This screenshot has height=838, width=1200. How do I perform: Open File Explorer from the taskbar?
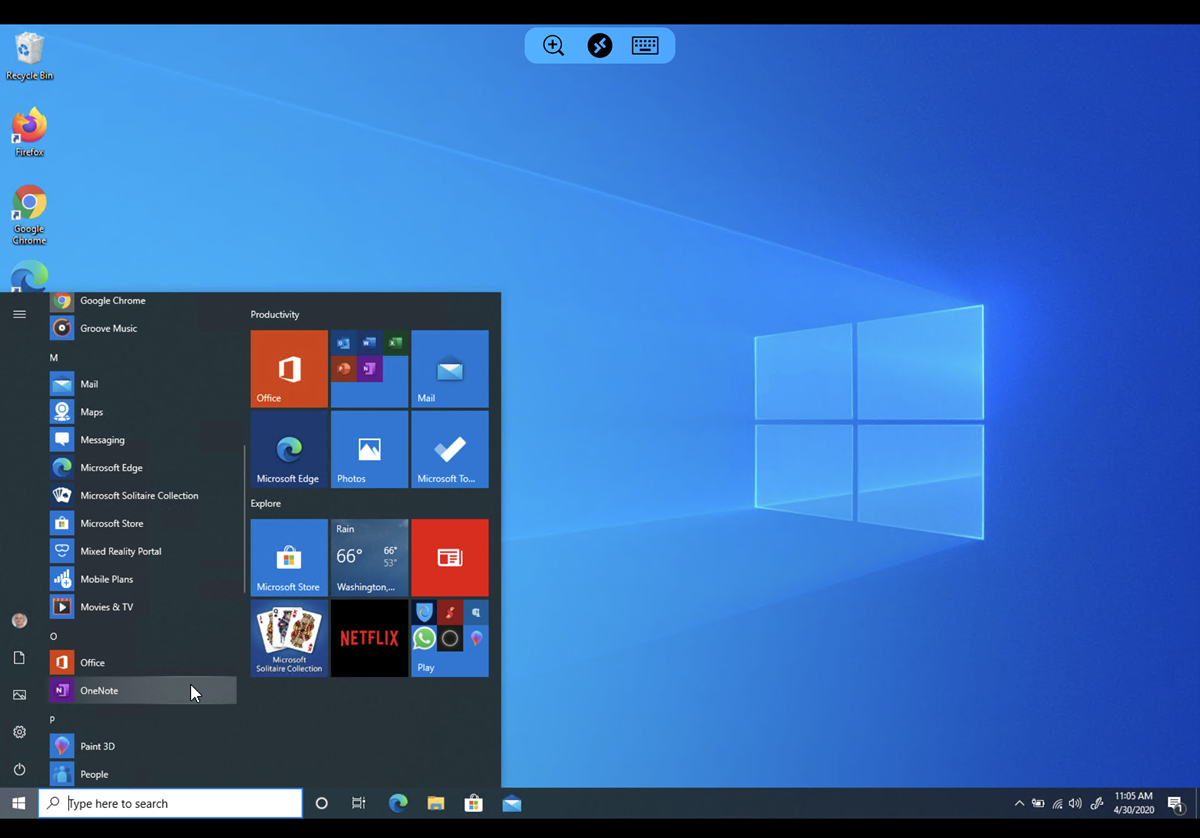[436, 803]
